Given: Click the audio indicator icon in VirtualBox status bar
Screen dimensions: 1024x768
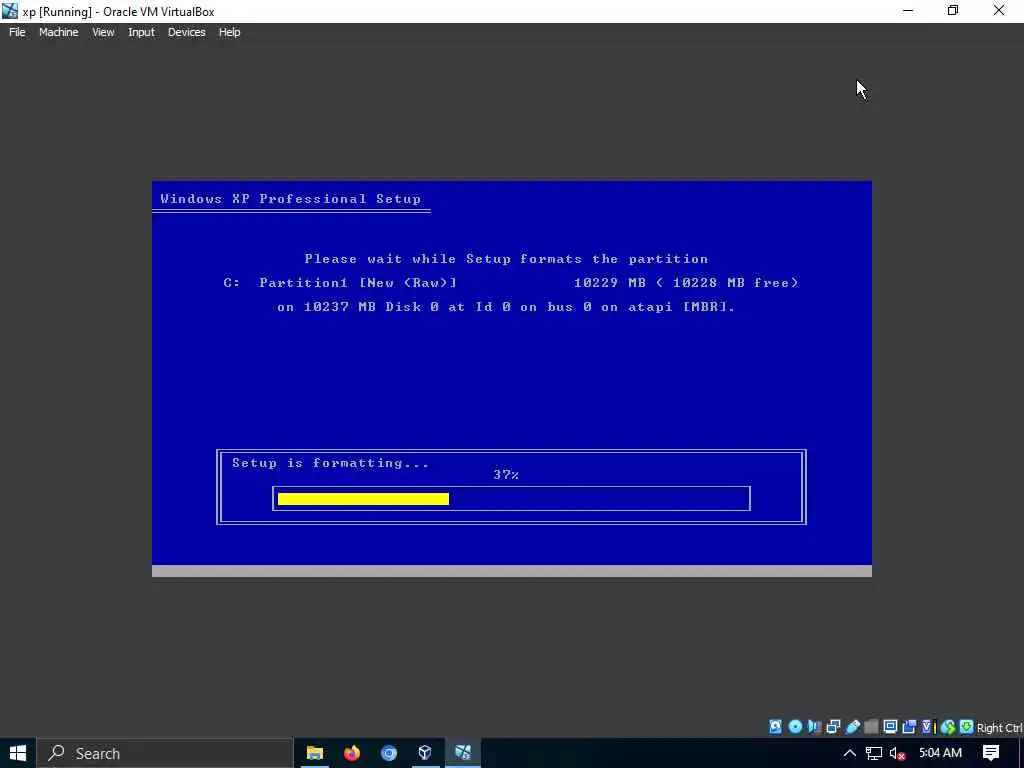Looking at the screenshot, I should (x=814, y=727).
